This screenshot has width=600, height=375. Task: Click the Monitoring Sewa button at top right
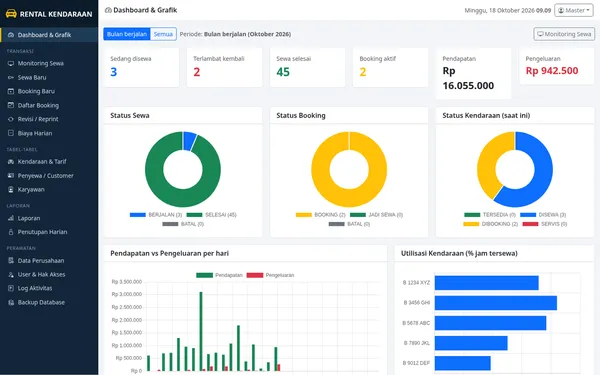(564, 34)
